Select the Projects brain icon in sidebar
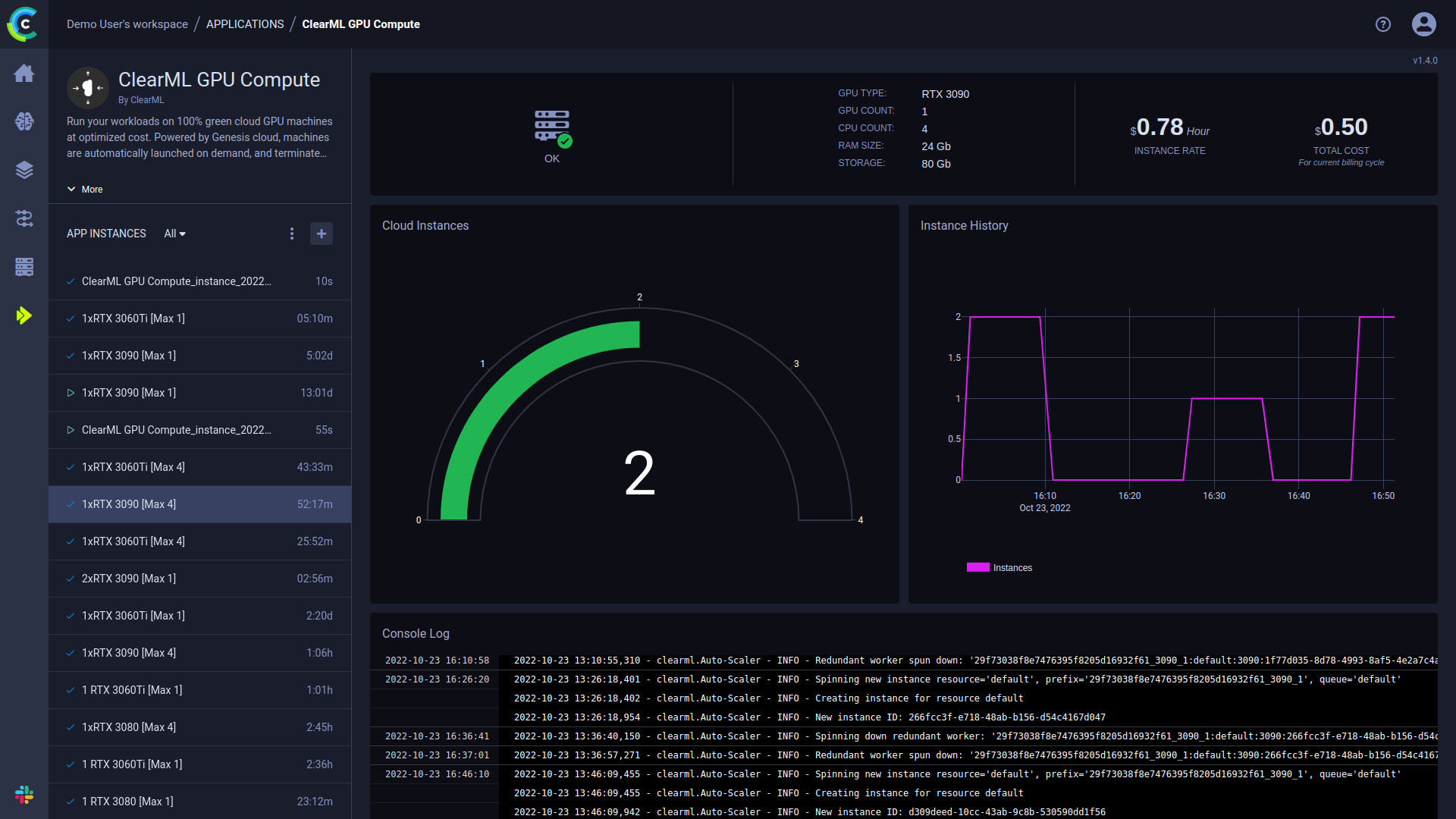The image size is (1456, 819). pos(24,121)
